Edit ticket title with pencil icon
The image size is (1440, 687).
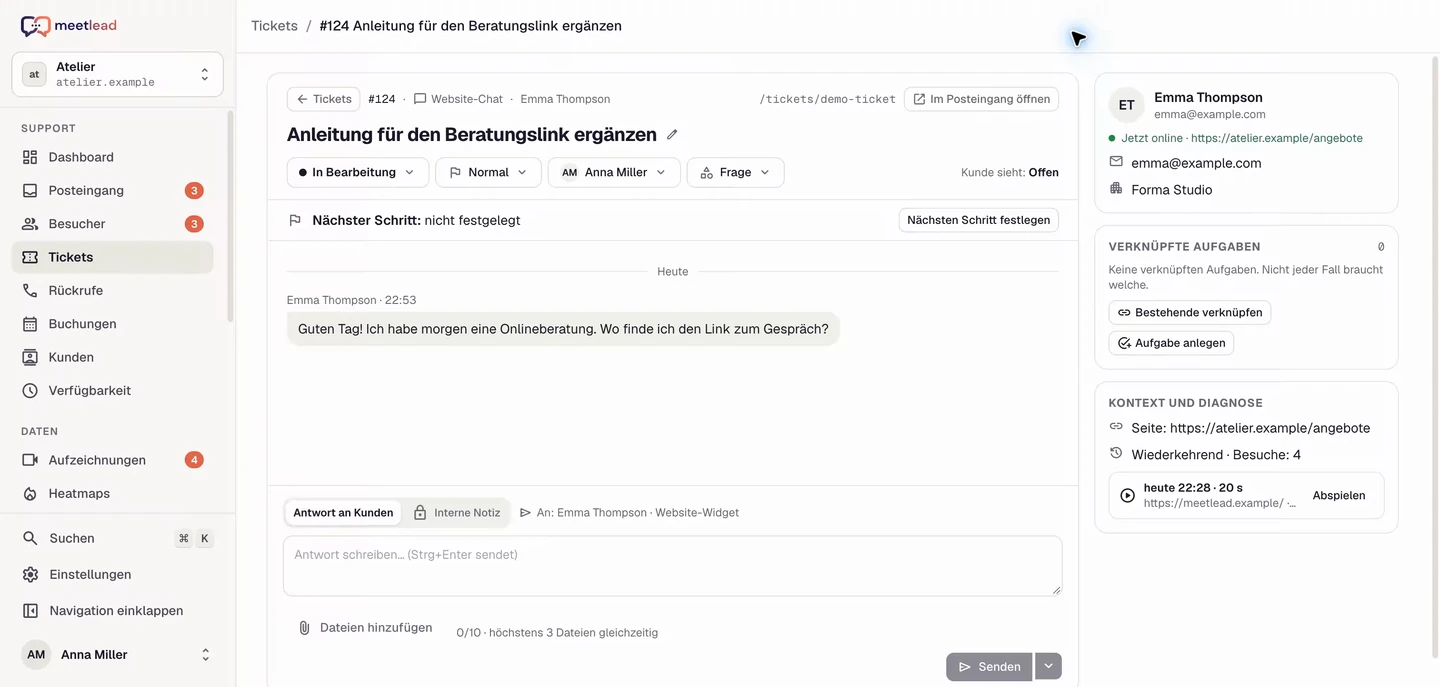[672, 134]
